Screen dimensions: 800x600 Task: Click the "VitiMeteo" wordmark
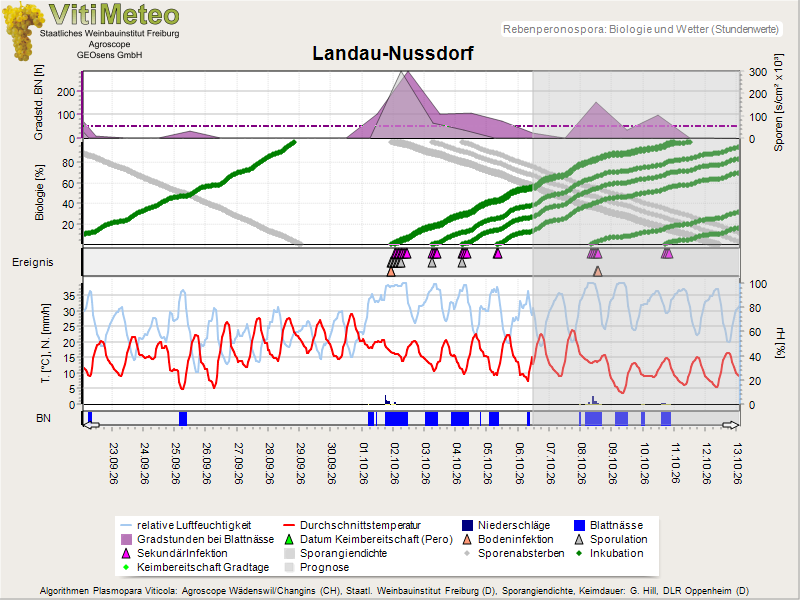(114, 14)
